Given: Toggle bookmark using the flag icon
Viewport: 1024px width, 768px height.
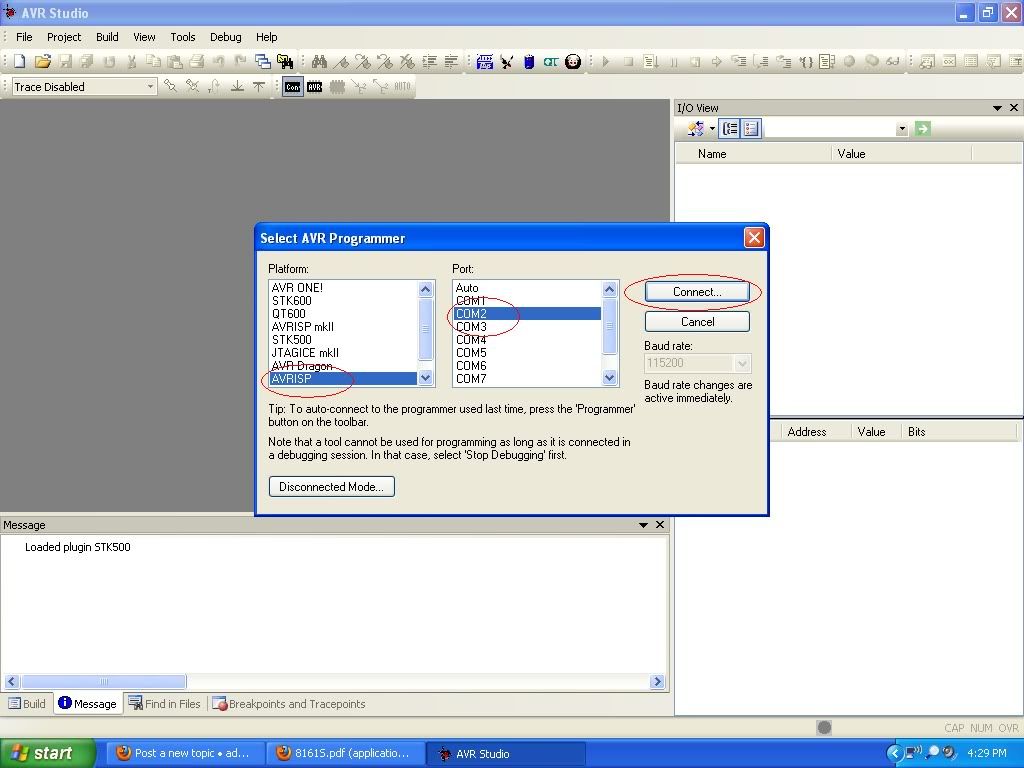Looking at the screenshot, I should click(341, 61).
